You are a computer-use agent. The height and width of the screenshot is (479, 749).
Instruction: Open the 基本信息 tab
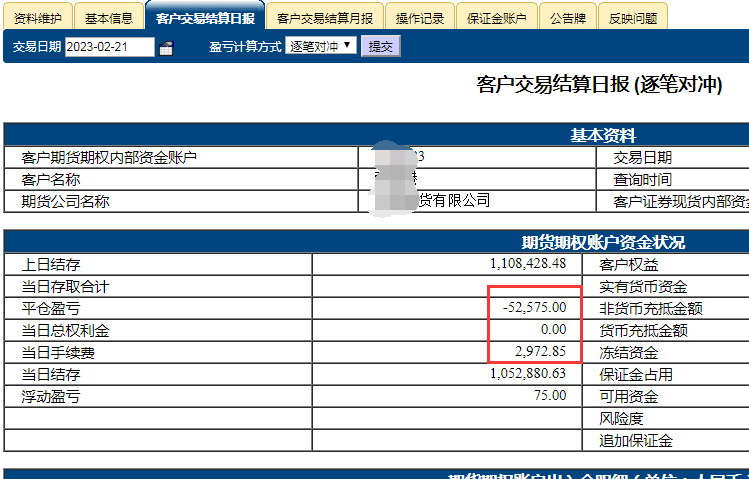tap(108, 18)
